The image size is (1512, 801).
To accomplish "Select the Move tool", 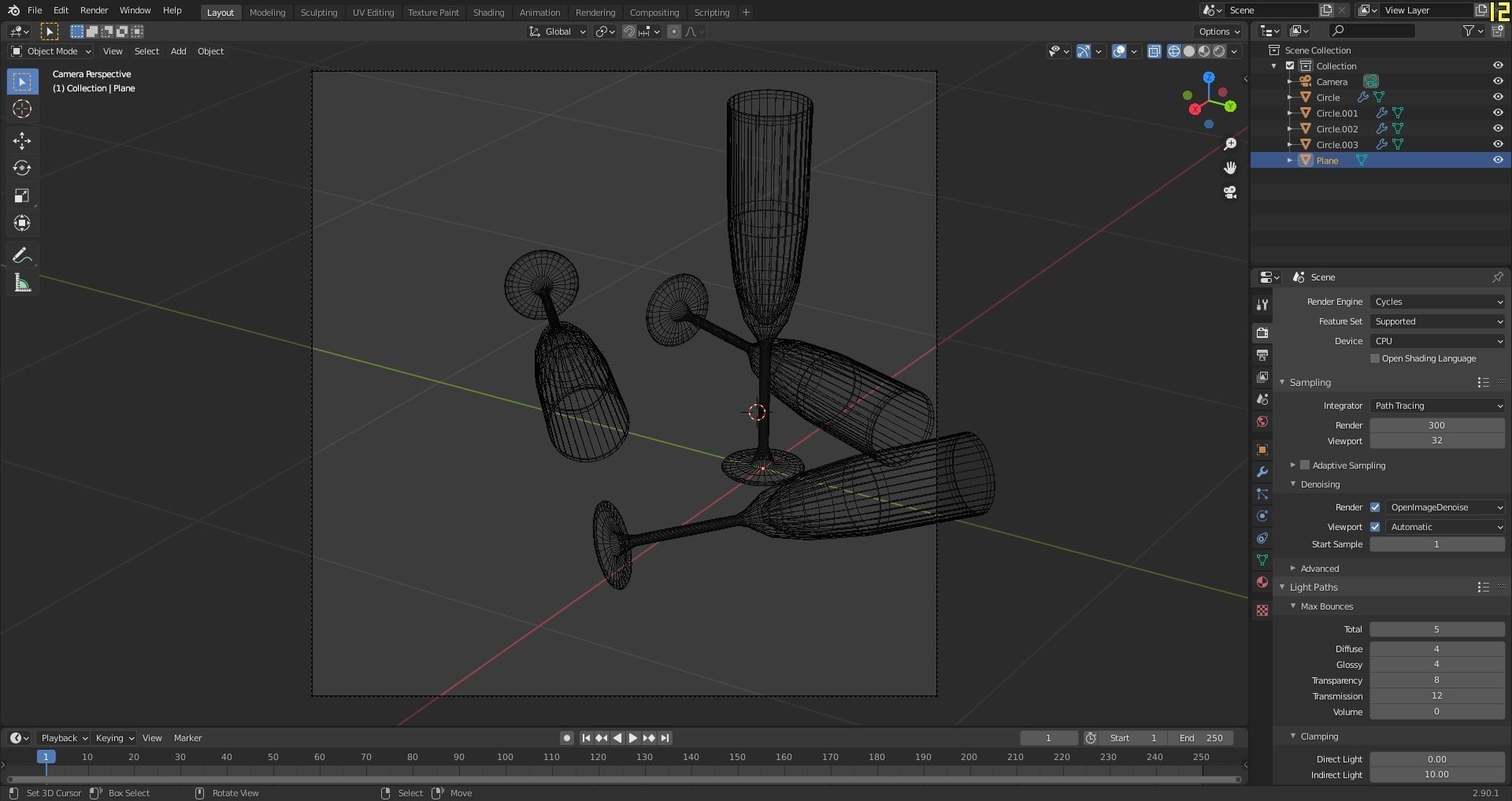I will (22, 141).
